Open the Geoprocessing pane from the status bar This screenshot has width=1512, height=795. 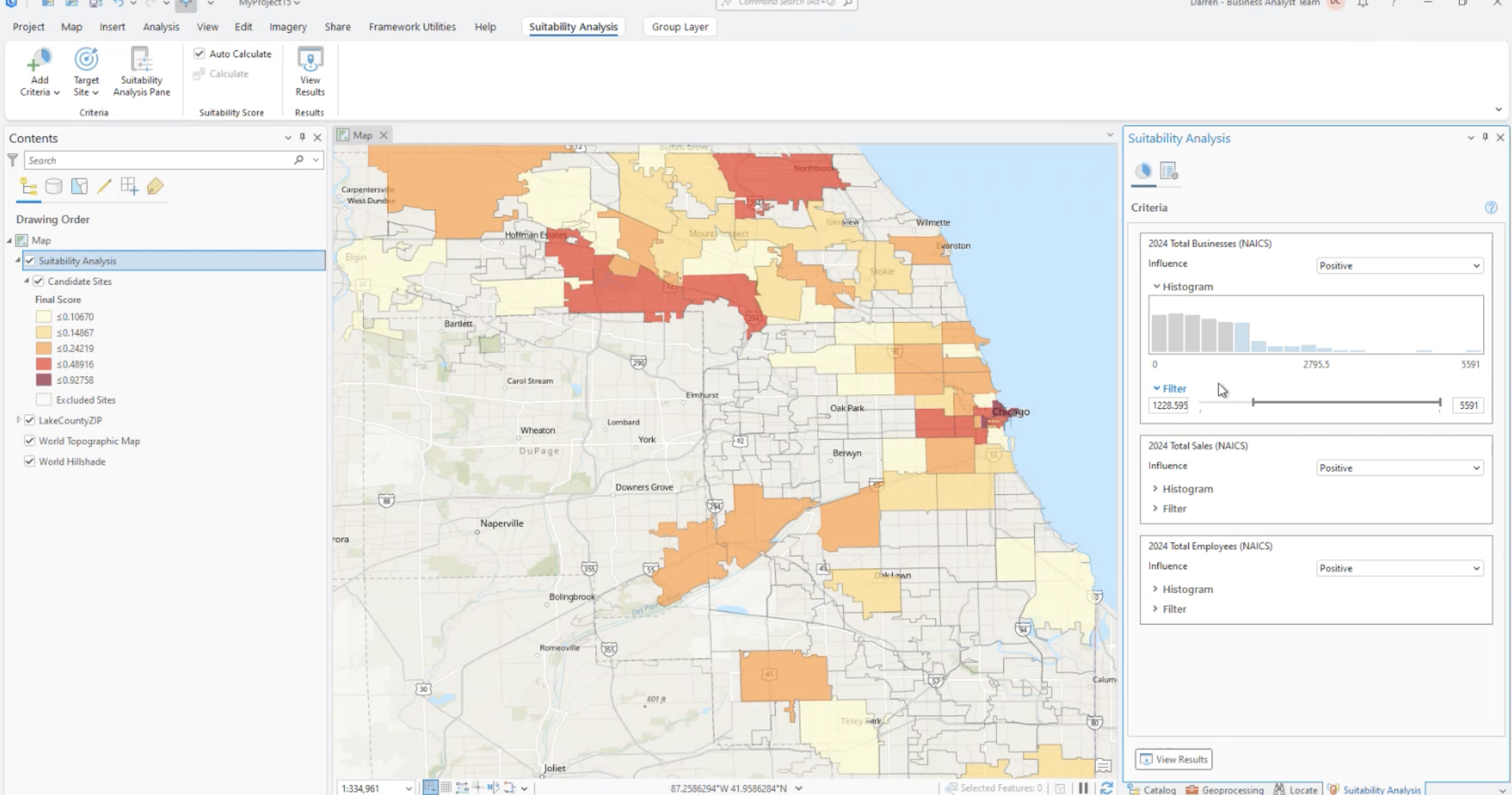pos(1226,790)
